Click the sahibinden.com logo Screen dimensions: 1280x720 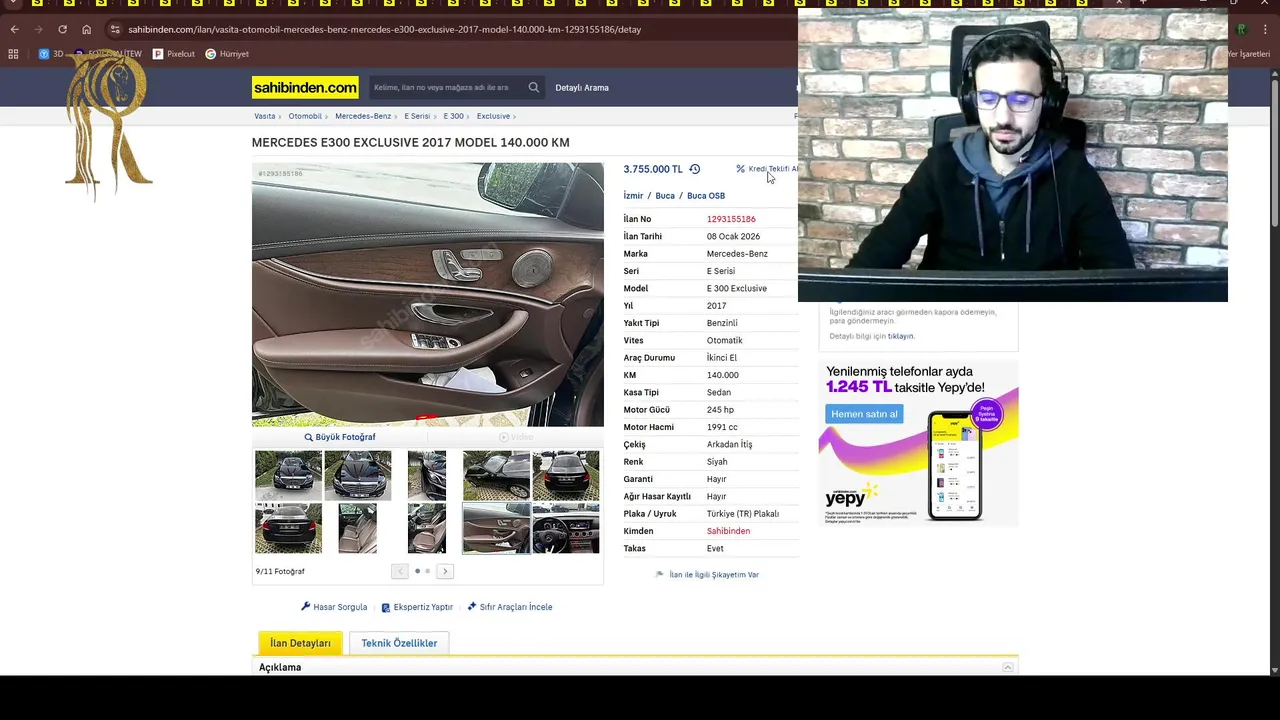pyautogui.click(x=305, y=88)
